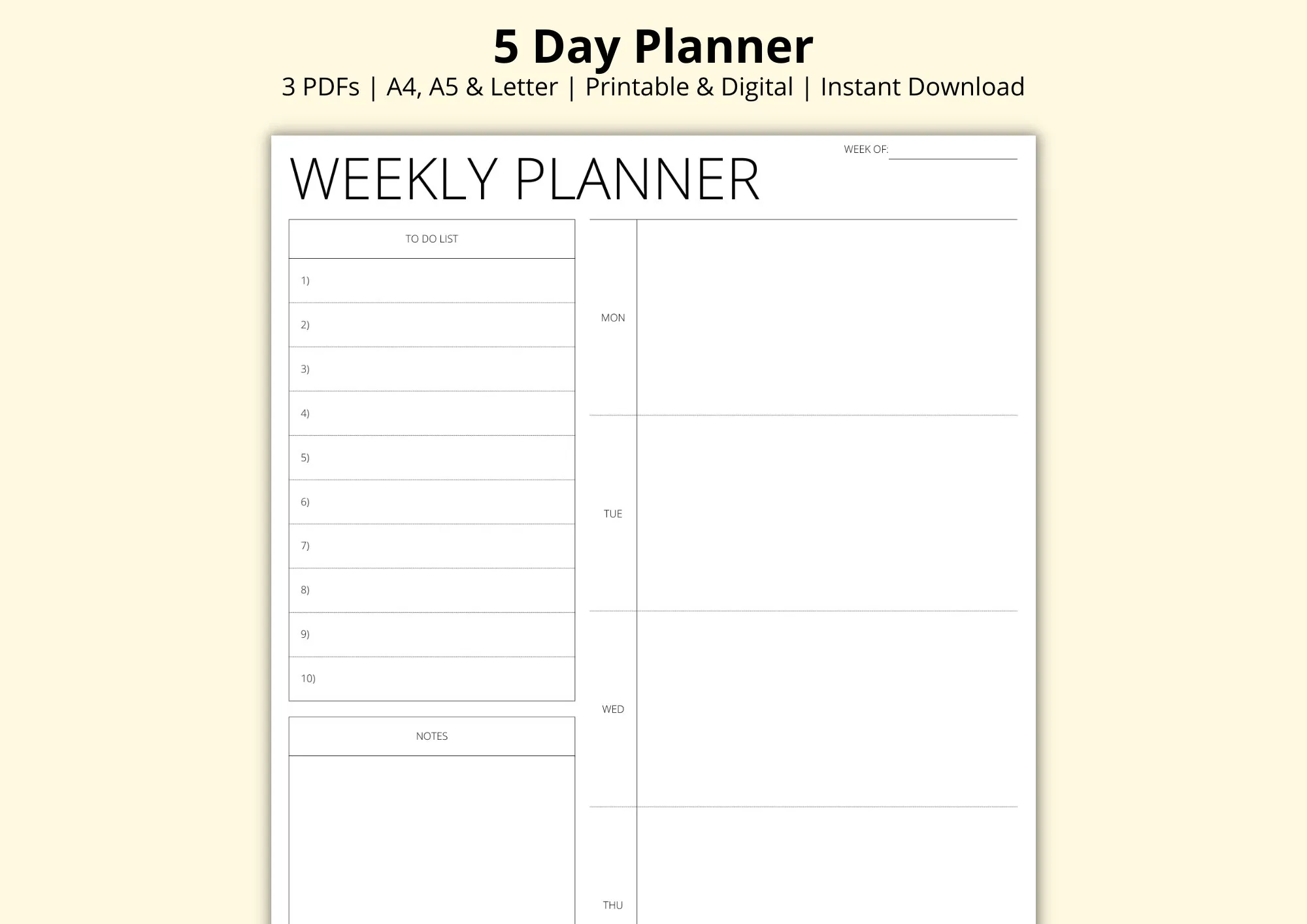Select to-do row number 3

tap(431, 369)
